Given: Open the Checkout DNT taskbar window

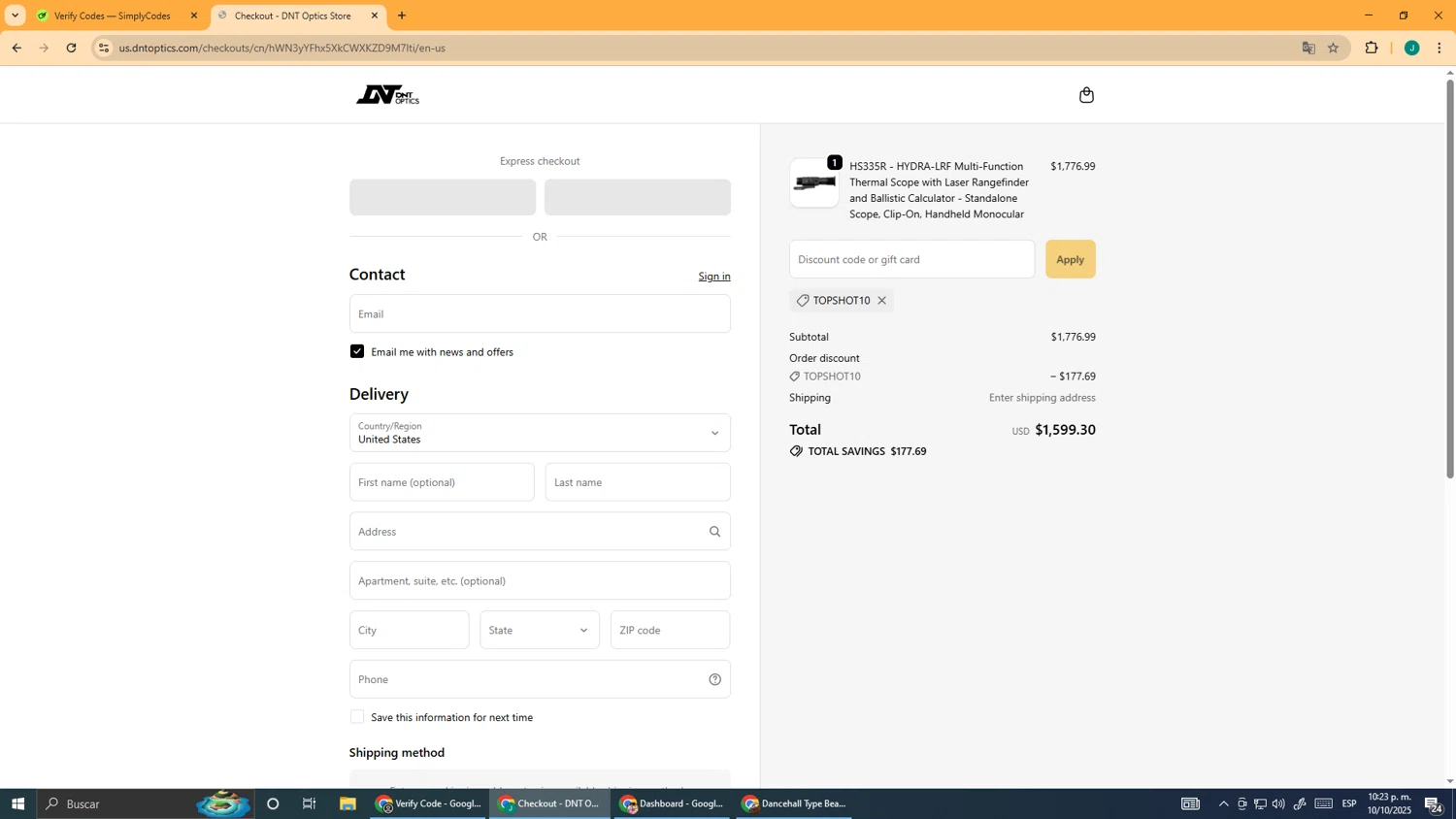Looking at the screenshot, I should point(550,803).
